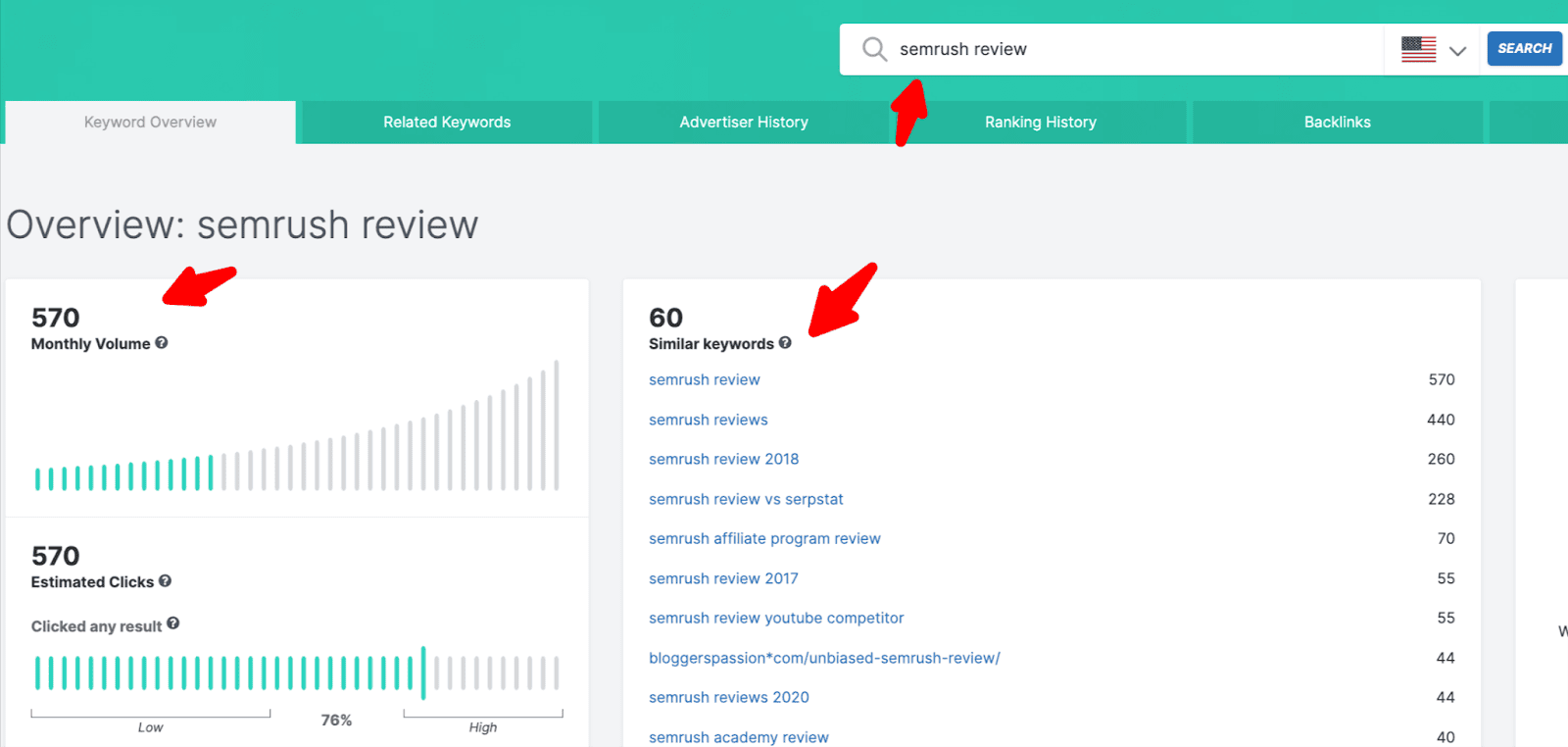The image size is (1568, 747).
Task: Open the 'semrush reviews' keyword link
Action: (x=709, y=420)
